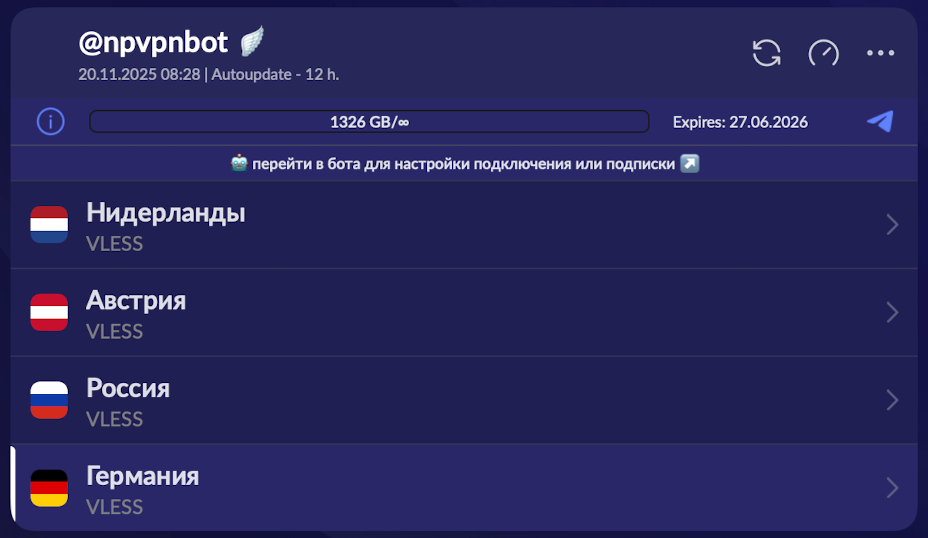Expand the Нидерланды server chevron
This screenshot has height=538, width=928.
point(892,225)
